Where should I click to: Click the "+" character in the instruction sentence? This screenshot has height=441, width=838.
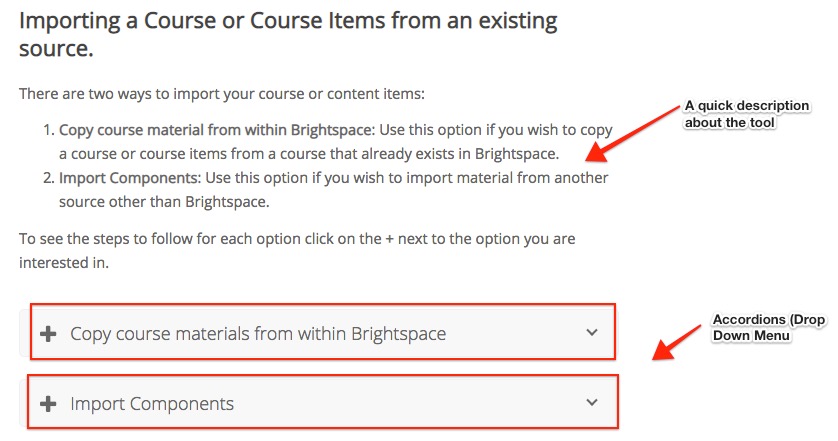click(x=389, y=240)
